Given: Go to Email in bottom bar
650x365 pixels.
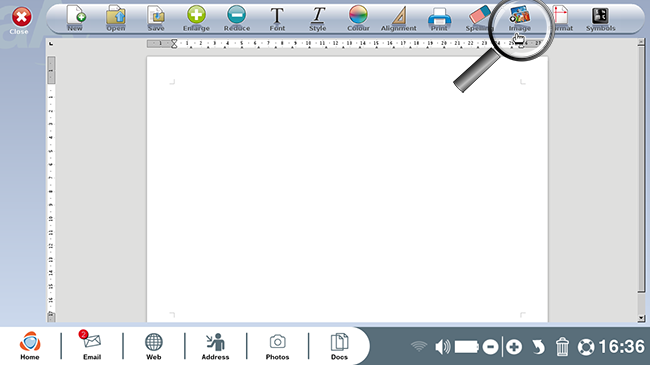Looking at the screenshot, I should tap(92, 345).
